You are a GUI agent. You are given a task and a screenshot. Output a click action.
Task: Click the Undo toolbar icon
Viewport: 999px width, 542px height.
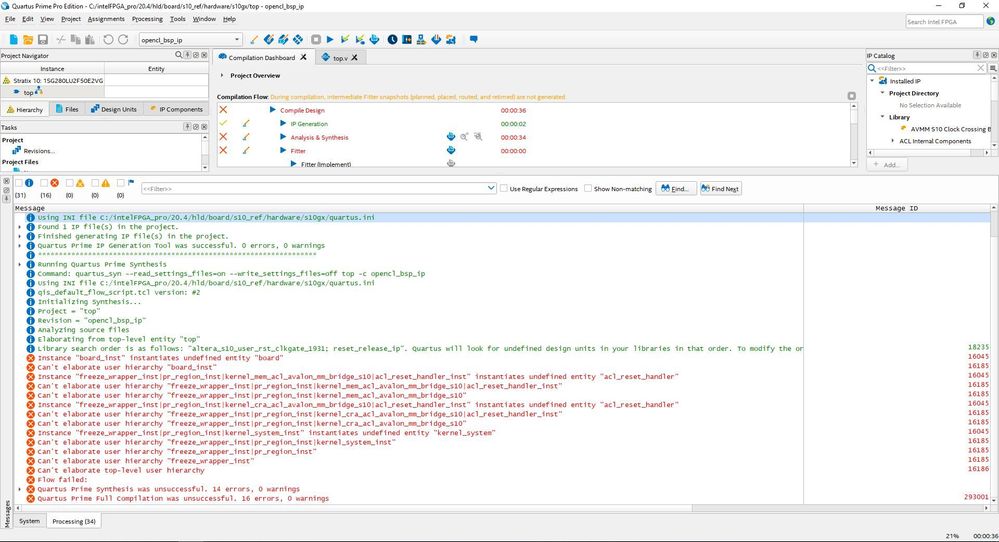[108, 40]
